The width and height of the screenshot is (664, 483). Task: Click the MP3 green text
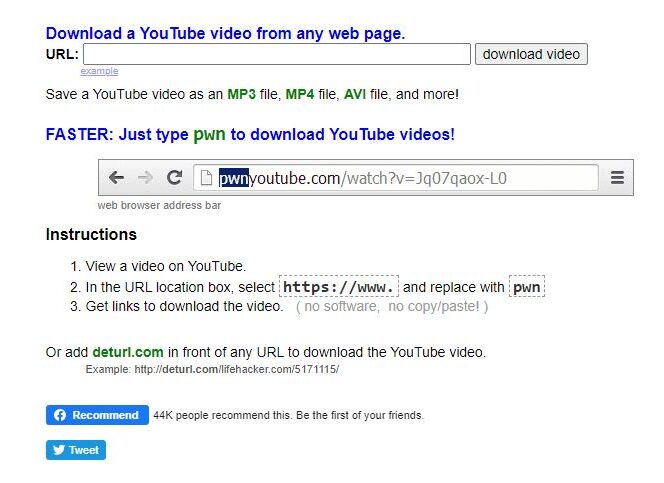(x=241, y=94)
